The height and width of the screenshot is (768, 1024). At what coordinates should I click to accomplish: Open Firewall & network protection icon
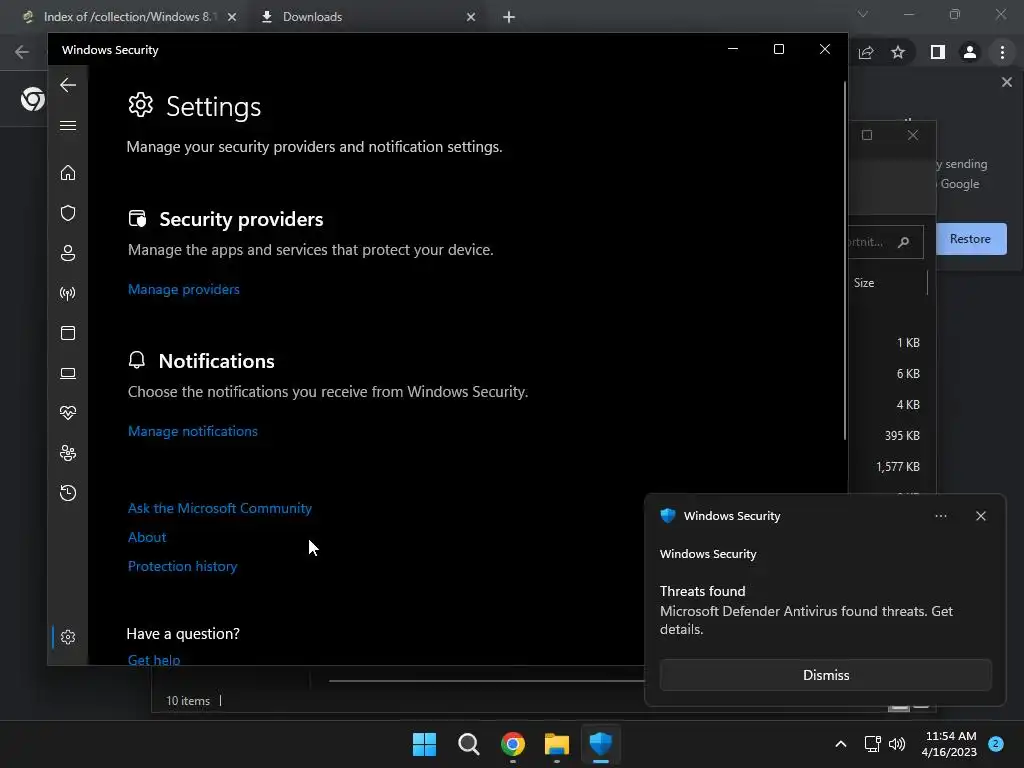[68, 293]
